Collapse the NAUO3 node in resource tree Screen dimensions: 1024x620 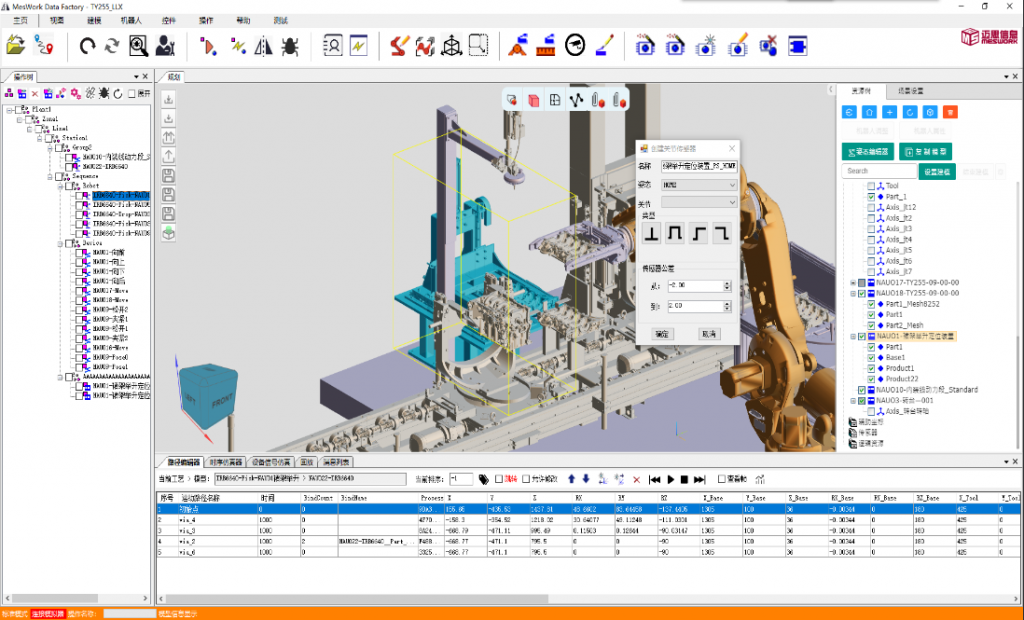point(853,400)
